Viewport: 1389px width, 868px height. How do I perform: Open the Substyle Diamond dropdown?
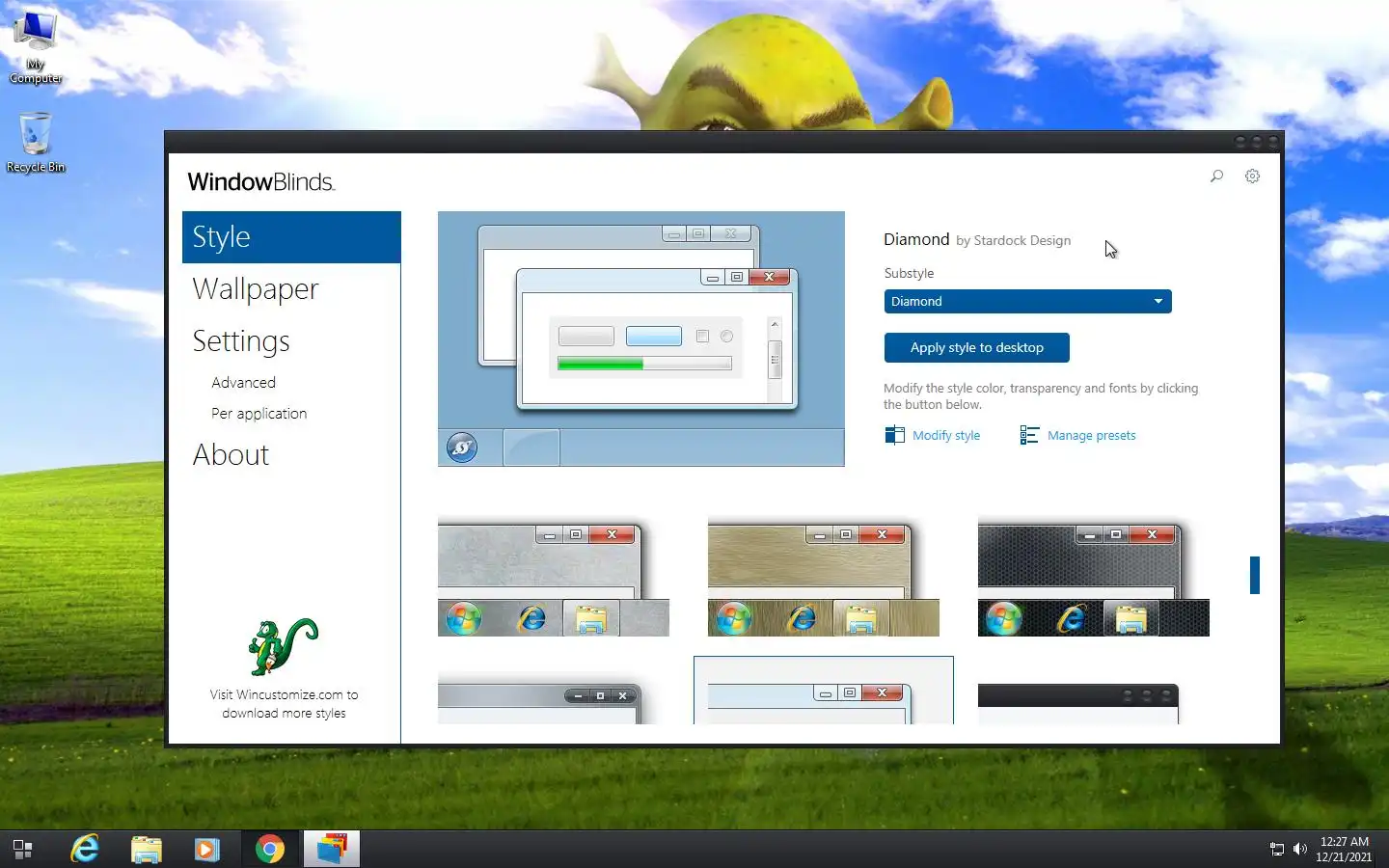1027,301
